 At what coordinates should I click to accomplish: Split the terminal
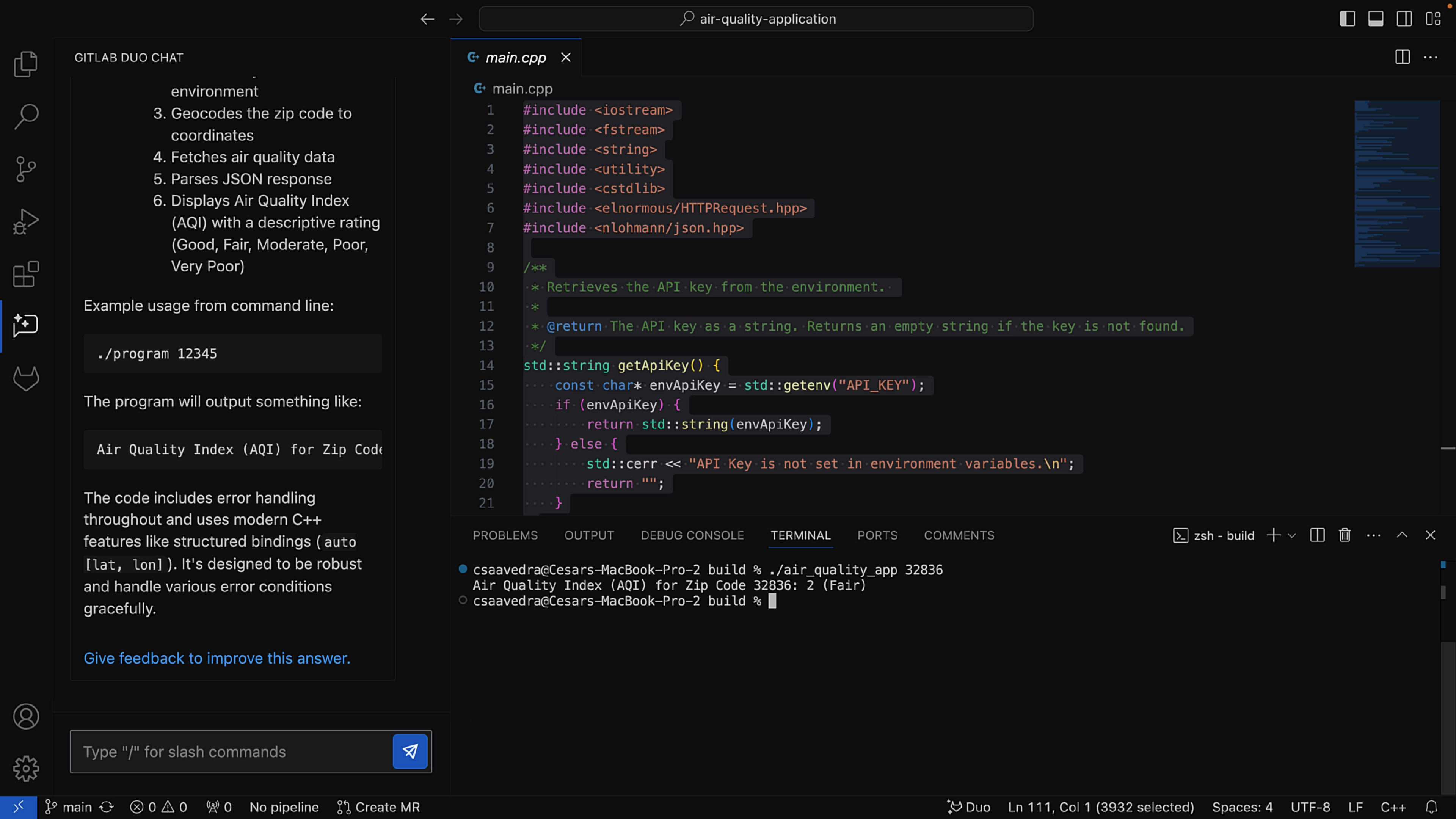click(x=1318, y=535)
